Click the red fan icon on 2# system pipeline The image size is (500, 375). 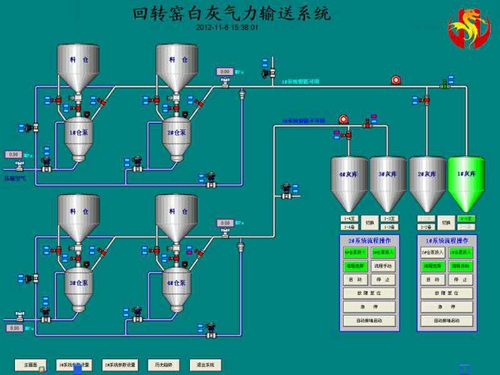pyautogui.click(x=344, y=119)
